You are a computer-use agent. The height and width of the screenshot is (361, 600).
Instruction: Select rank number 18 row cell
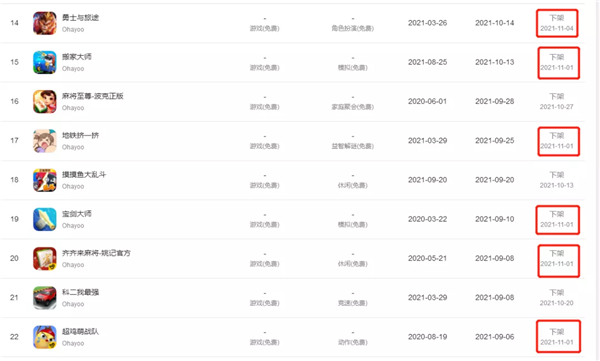point(15,180)
